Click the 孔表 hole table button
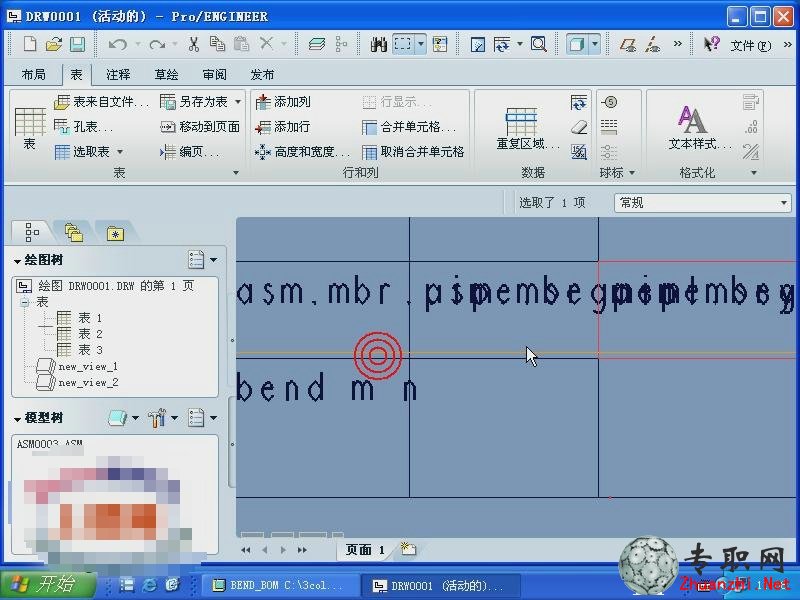 coord(83,127)
